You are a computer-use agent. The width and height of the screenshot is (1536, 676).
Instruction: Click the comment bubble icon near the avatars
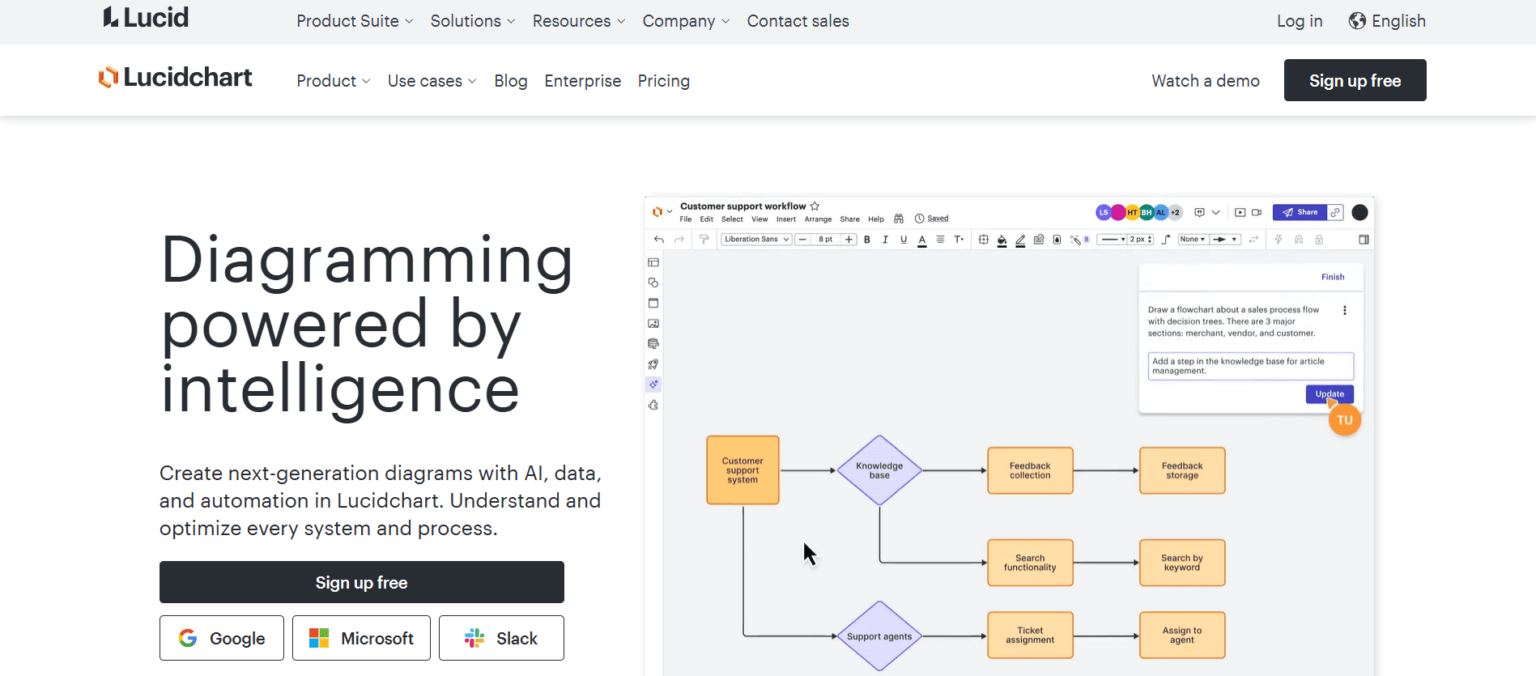point(1199,212)
